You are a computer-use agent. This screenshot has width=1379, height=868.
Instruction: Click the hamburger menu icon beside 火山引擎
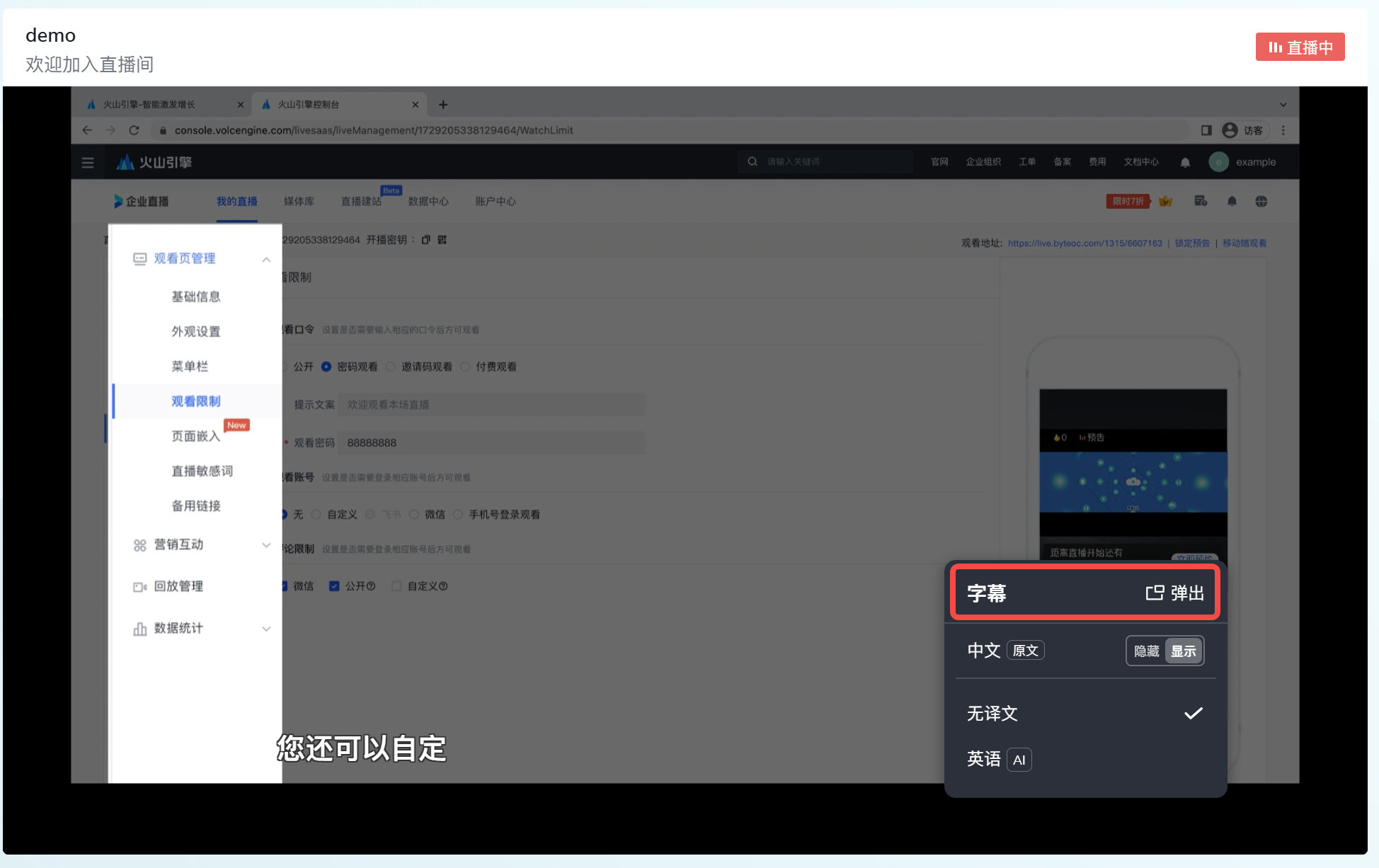click(x=88, y=162)
